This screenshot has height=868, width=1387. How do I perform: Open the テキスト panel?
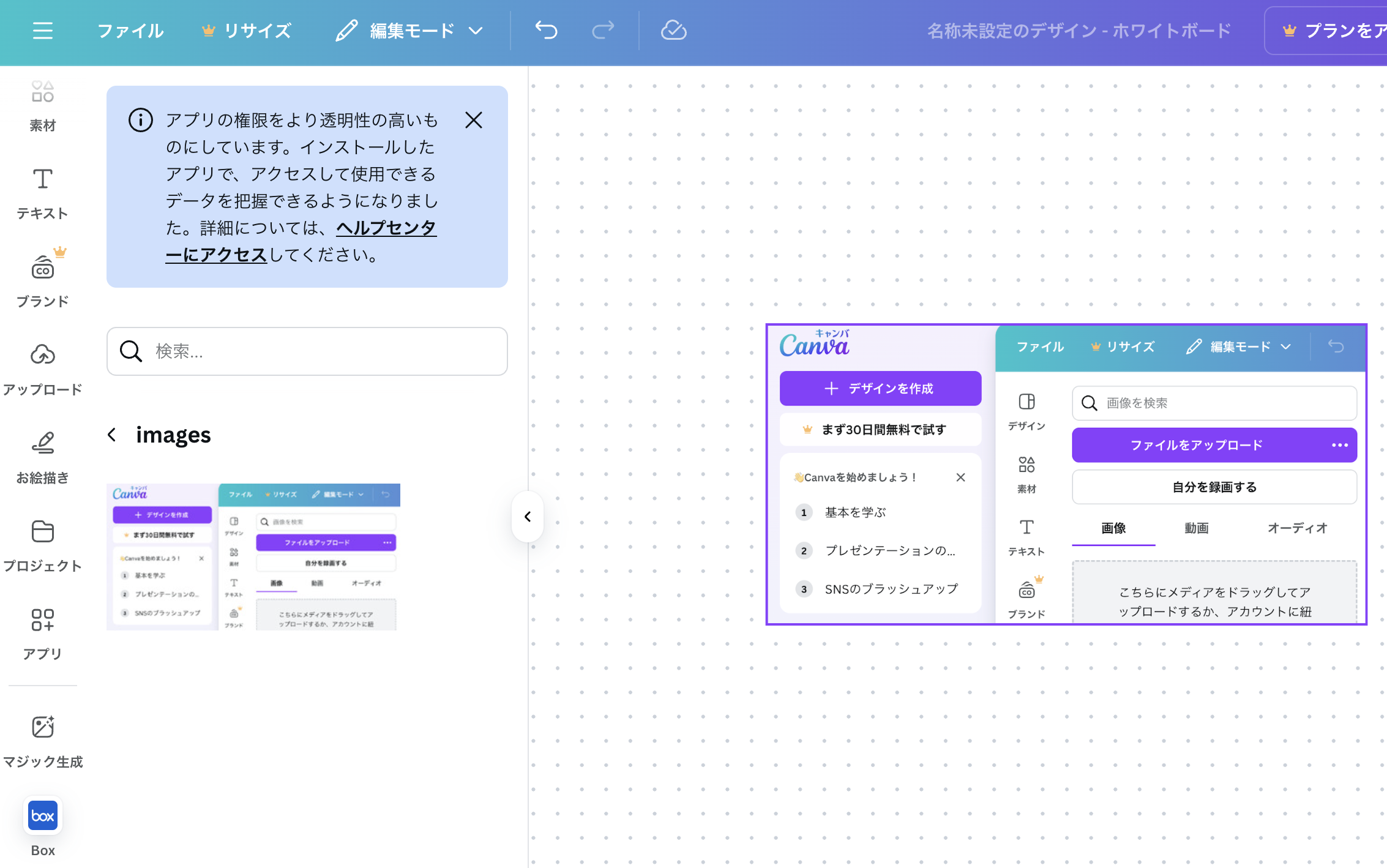42,194
